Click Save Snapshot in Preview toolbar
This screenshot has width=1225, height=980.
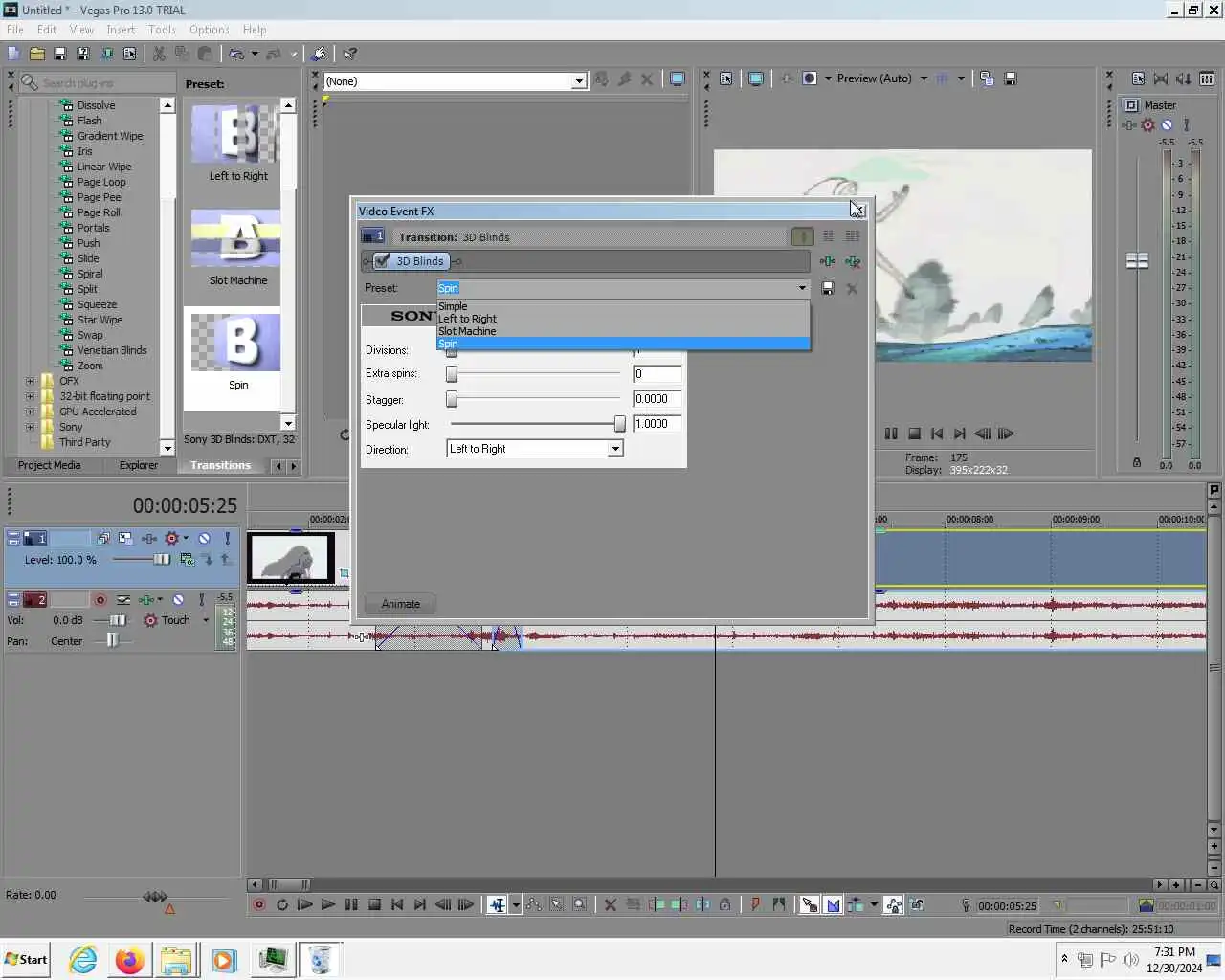coord(1011,78)
